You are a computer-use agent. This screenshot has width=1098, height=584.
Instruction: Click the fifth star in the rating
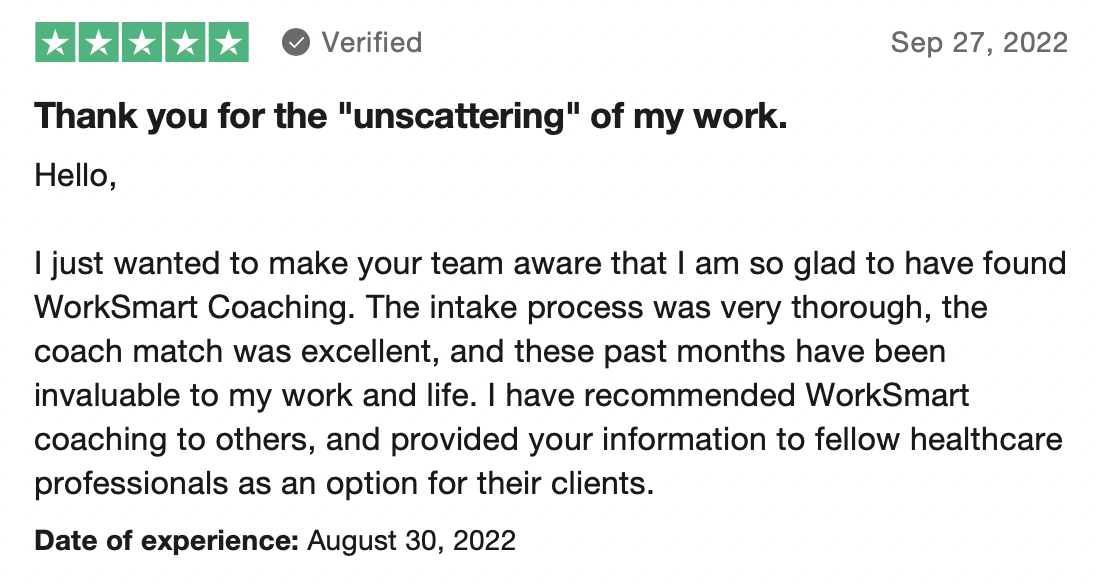coord(228,42)
